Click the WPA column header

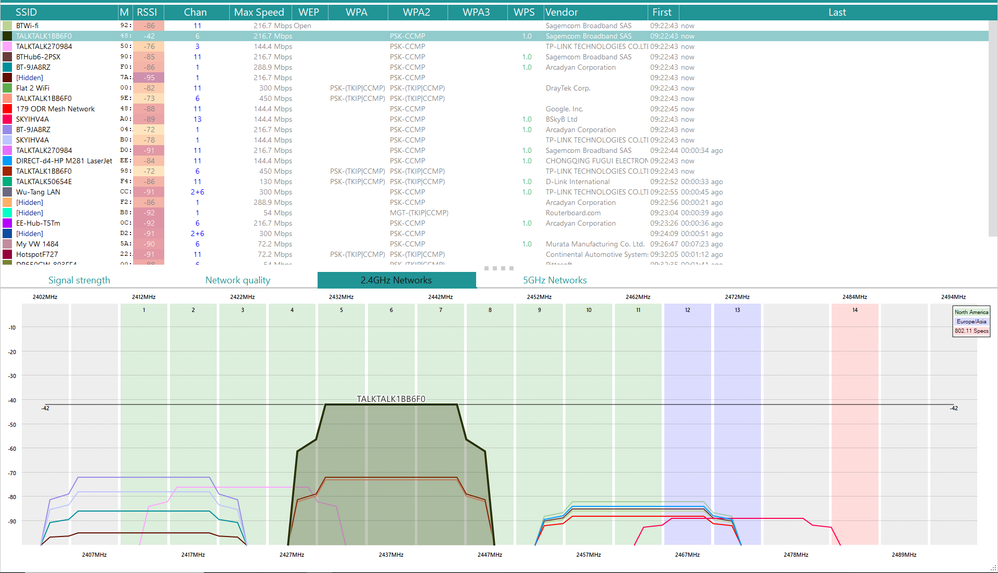tap(356, 12)
